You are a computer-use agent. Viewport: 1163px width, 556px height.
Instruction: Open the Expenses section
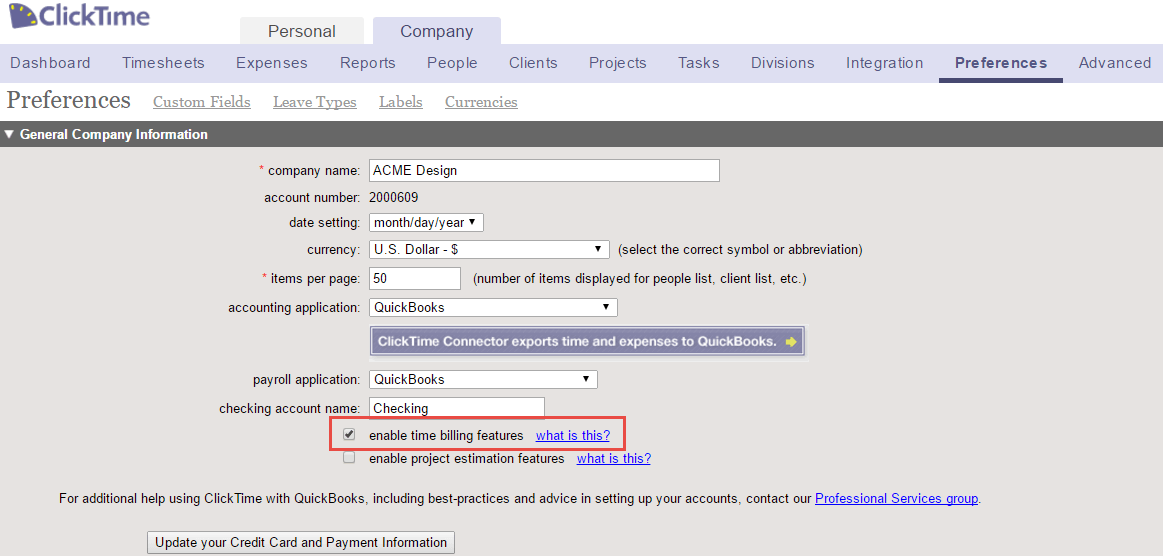(271, 63)
